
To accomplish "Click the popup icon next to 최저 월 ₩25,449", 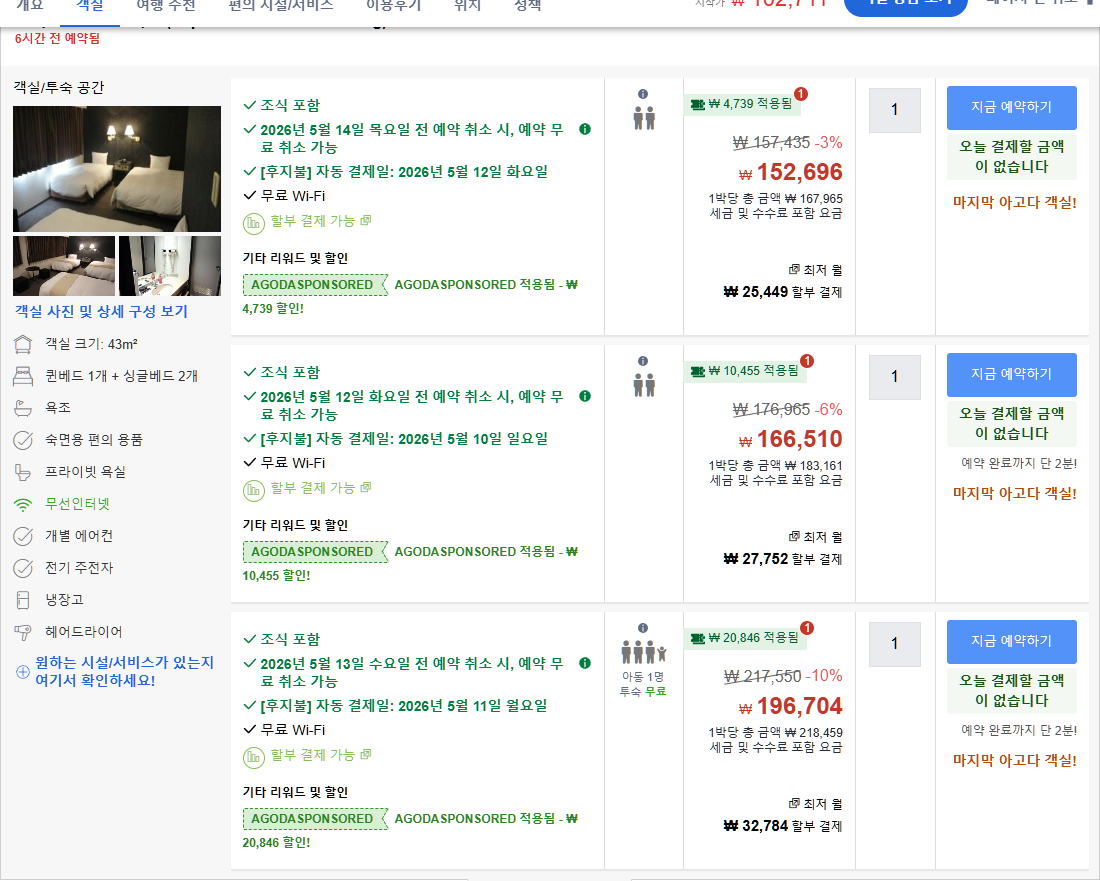I will [x=794, y=269].
